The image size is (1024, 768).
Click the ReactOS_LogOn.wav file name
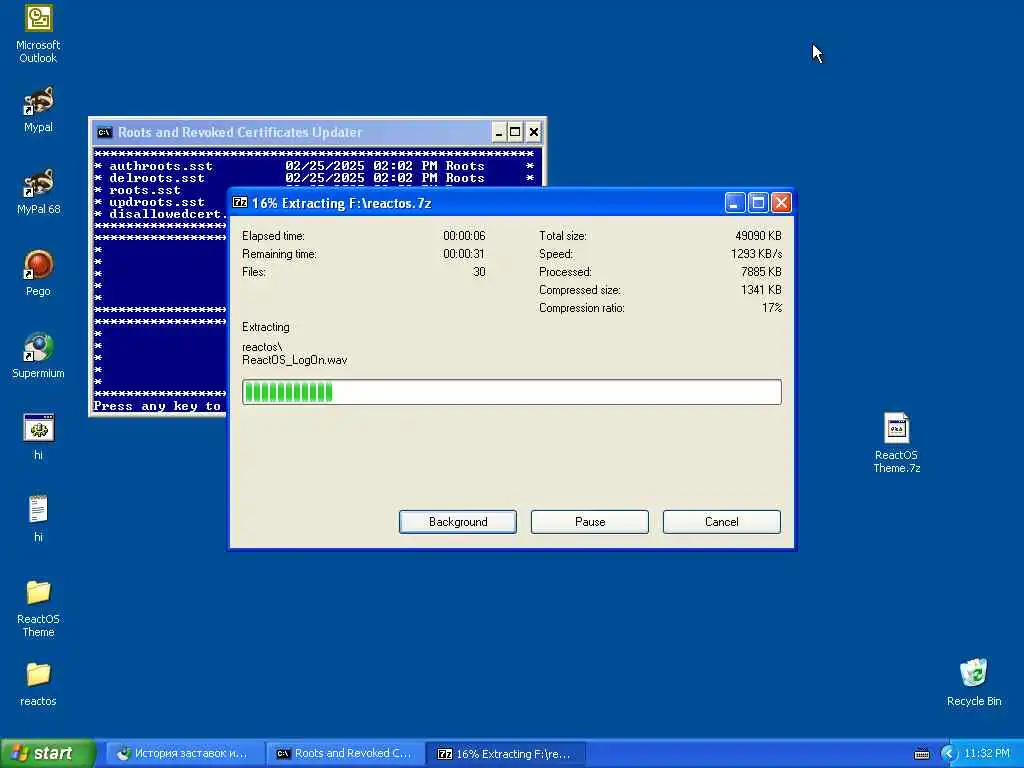point(295,360)
